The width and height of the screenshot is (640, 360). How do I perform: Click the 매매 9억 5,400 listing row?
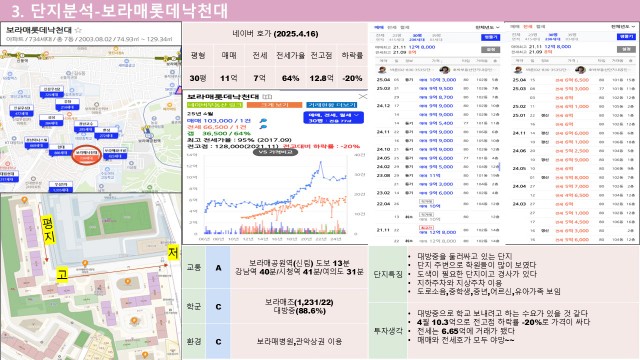pyautogui.click(x=438, y=123)
